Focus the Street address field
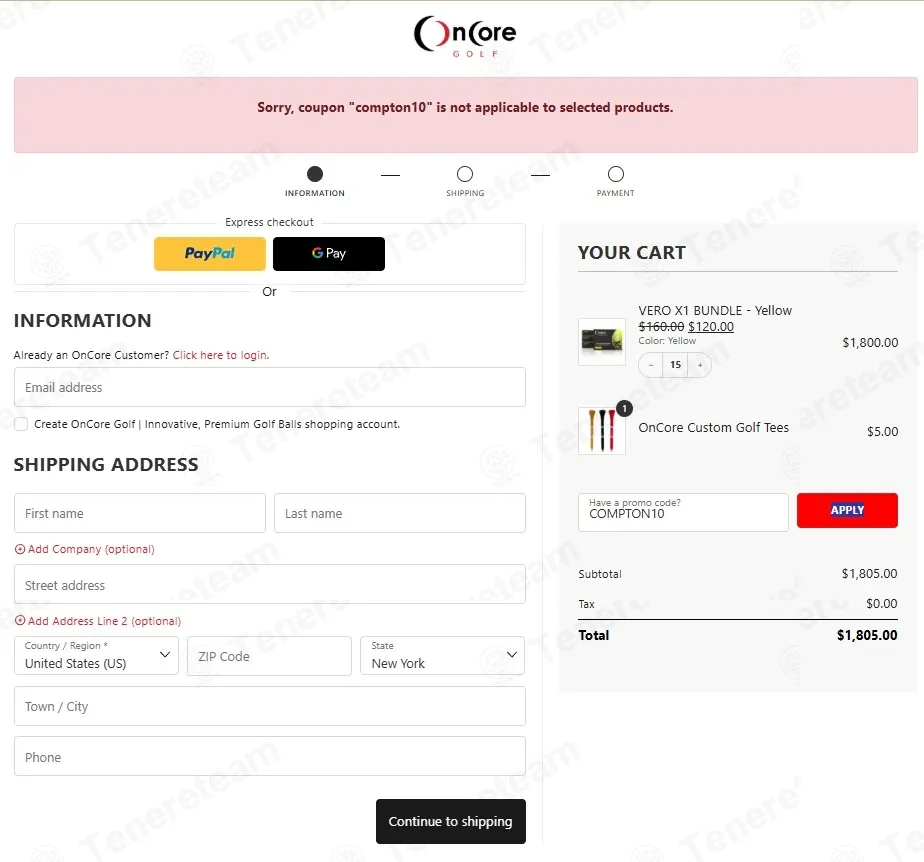Image resolution: width=924 pixels, height=862 pixels. point(270,584)
